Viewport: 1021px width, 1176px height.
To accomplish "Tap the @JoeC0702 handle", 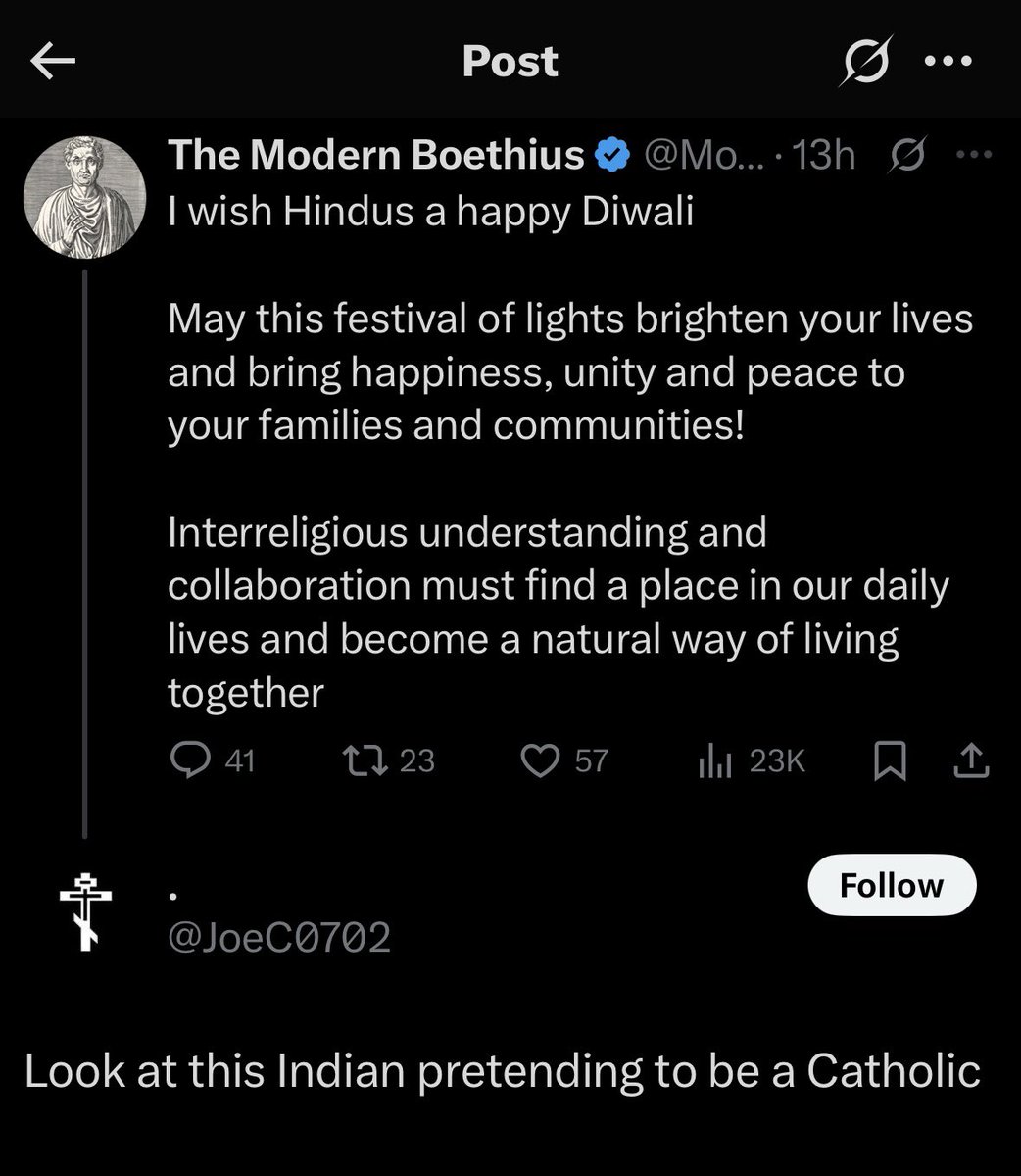I will click(x=279, y=938).
